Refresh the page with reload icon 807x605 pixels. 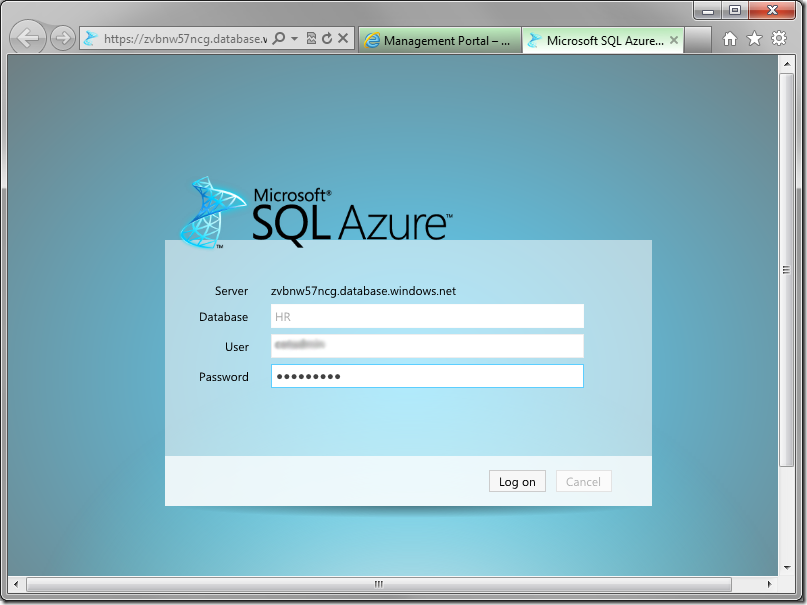point(327,39)
